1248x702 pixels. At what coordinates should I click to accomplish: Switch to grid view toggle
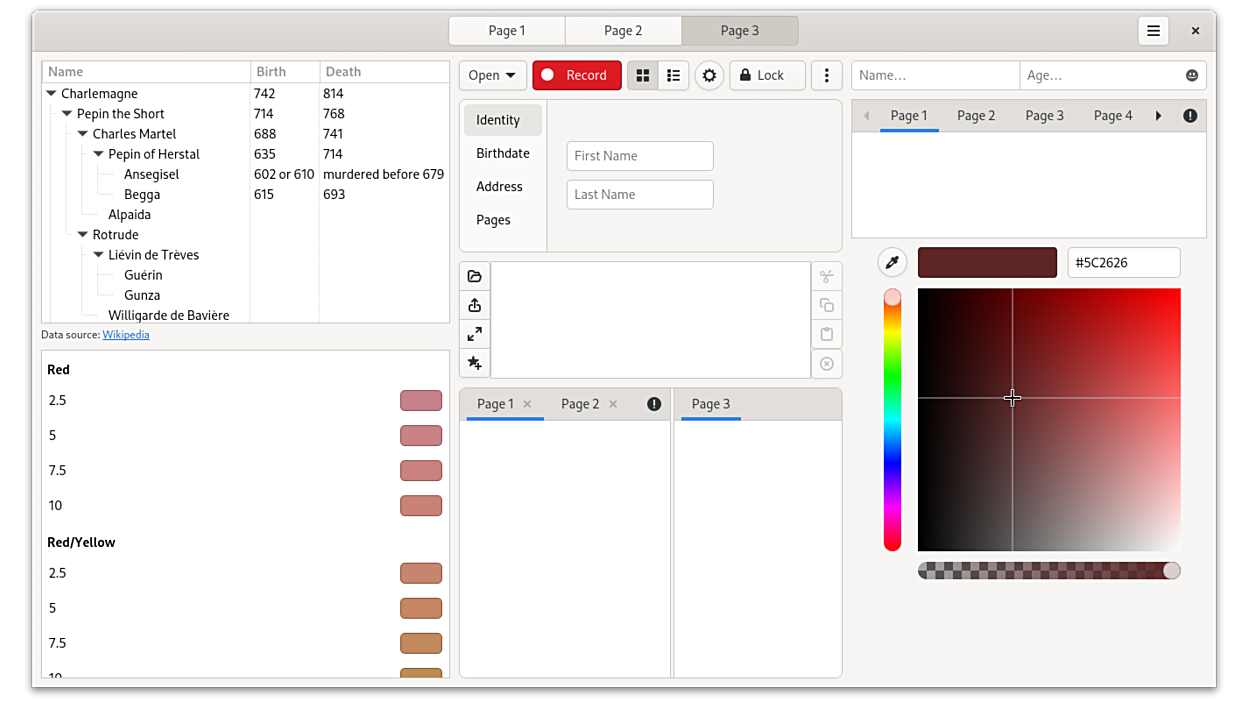click(x=643, y=75)
